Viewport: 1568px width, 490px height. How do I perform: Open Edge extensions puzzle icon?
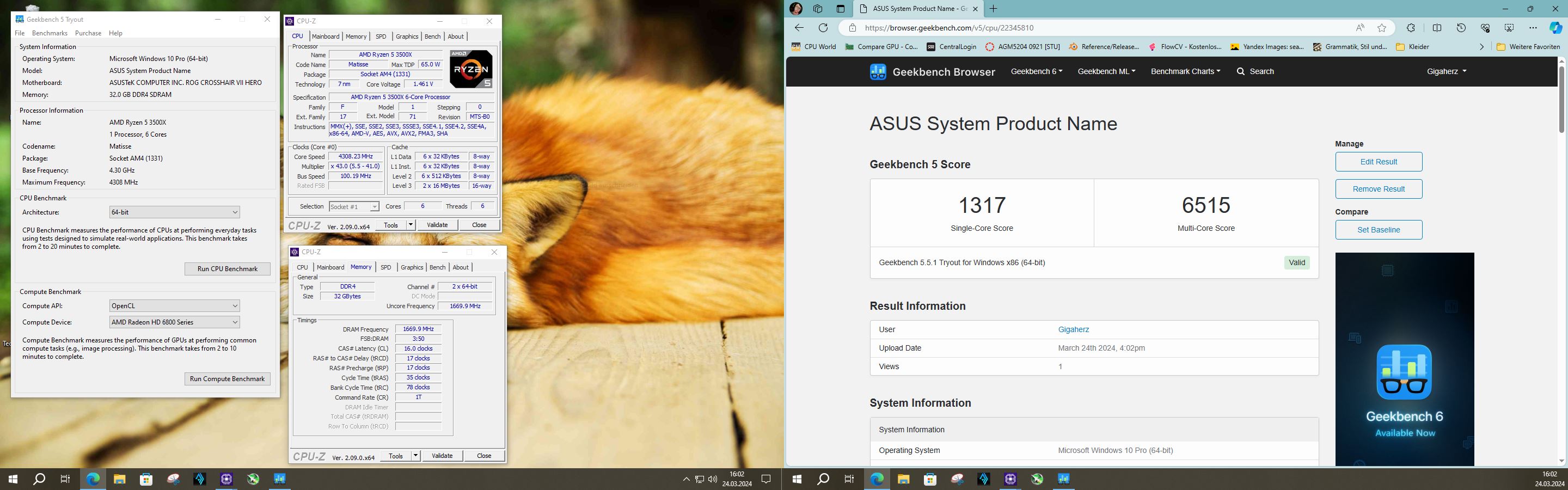1410,27
